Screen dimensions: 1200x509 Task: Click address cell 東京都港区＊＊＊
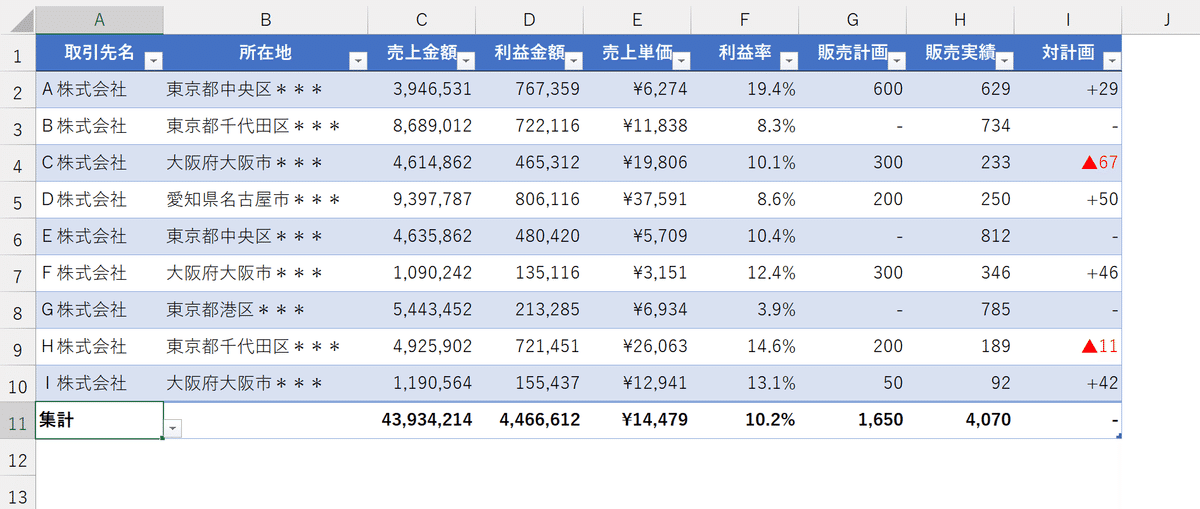pyautogui.click(x=265, y=310)
